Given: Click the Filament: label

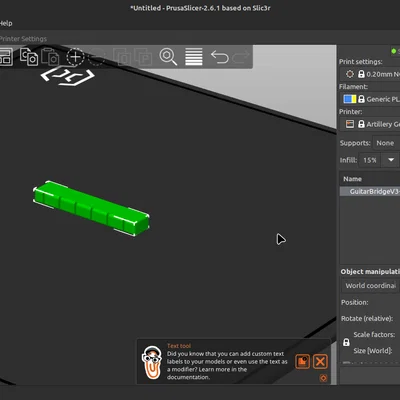Looking at the screenshot, I should (x=353, y=87).
